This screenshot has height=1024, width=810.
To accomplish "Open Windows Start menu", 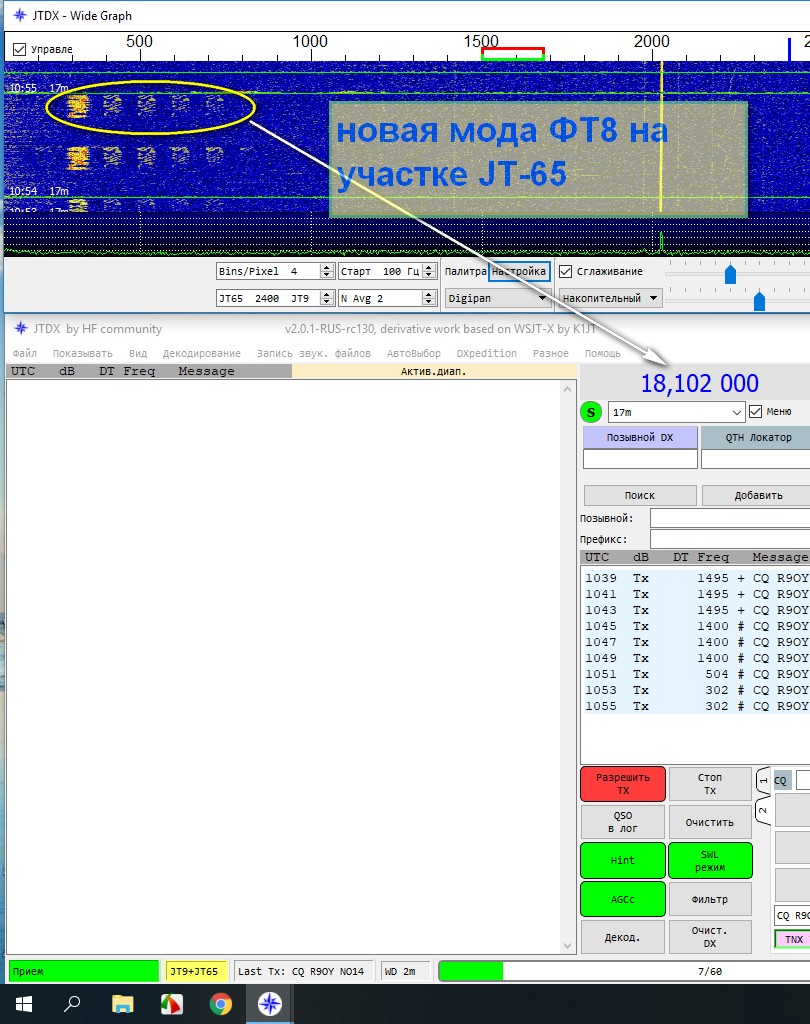I will click(x=22, y=1004).
